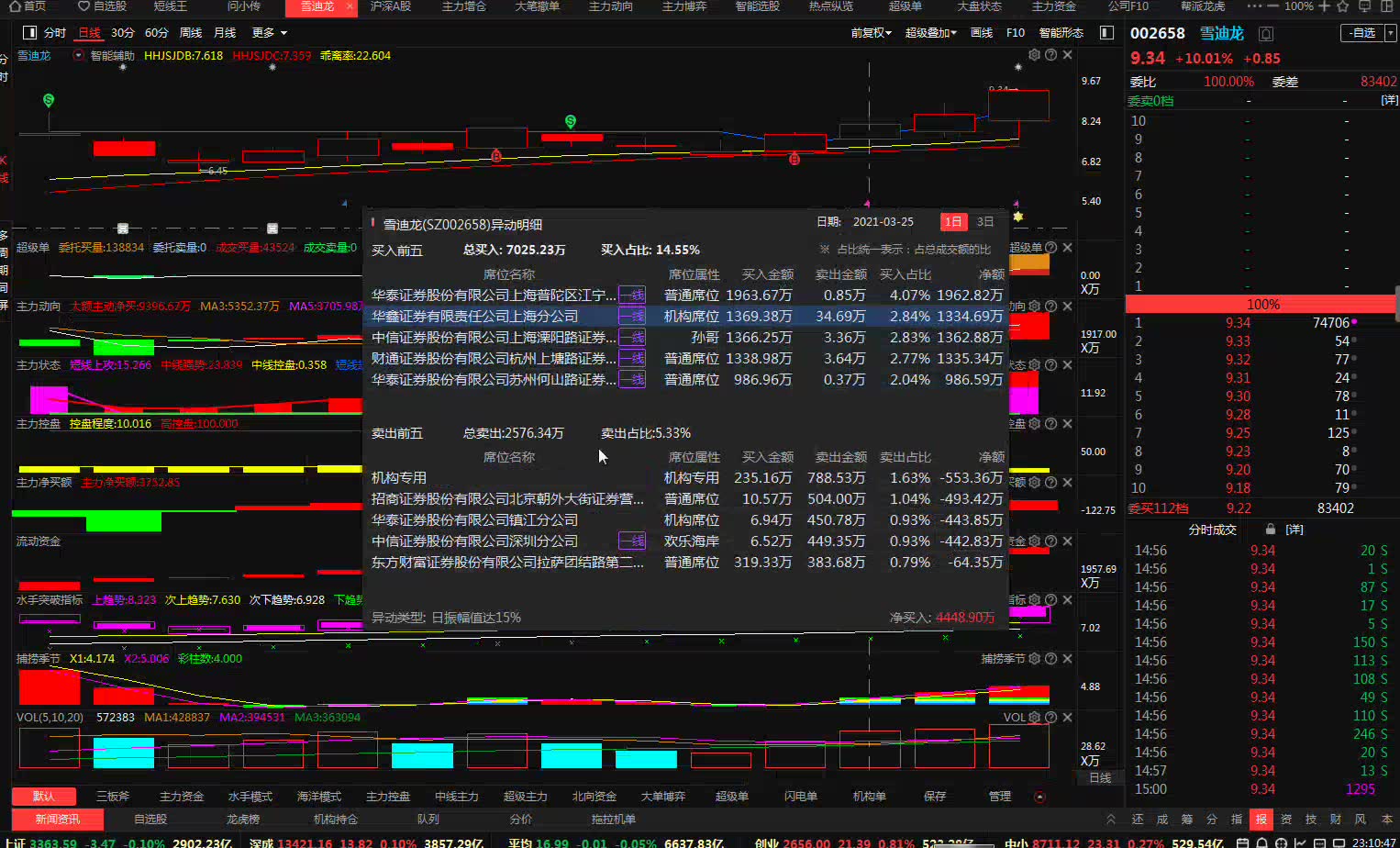Open settings gear for VOL pane
The image size is (1400, 848).
(x=1035, y=718)
